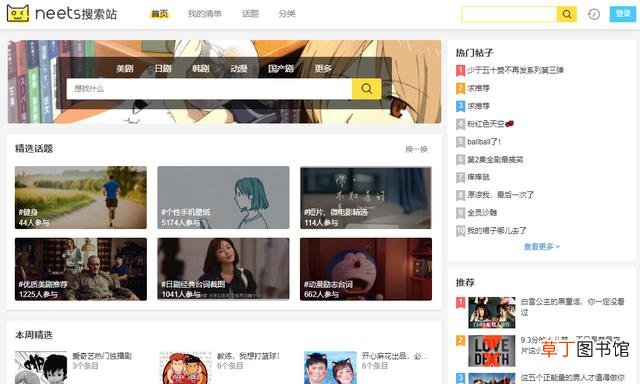Open hot post 我的裙子哪儿去了
Viewport: 640px width, 384px height.
497,231
